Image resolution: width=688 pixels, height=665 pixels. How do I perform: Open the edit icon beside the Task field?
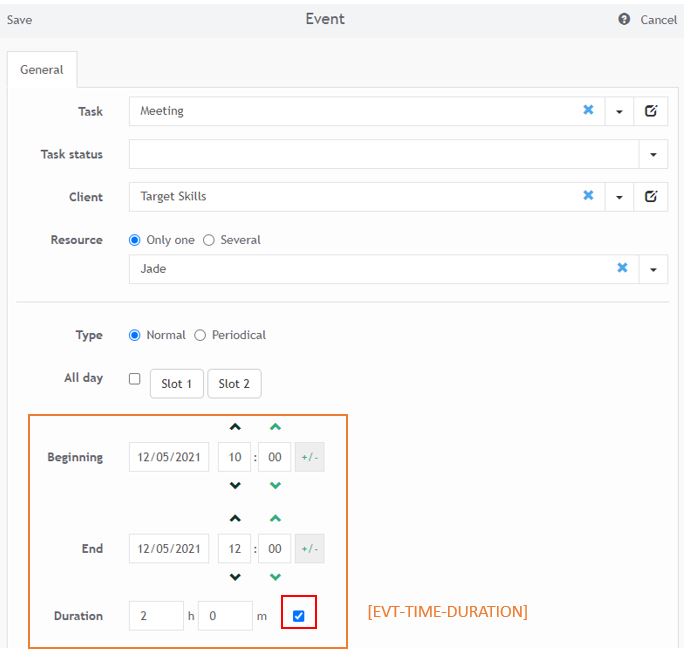click(x=651, y=111)
